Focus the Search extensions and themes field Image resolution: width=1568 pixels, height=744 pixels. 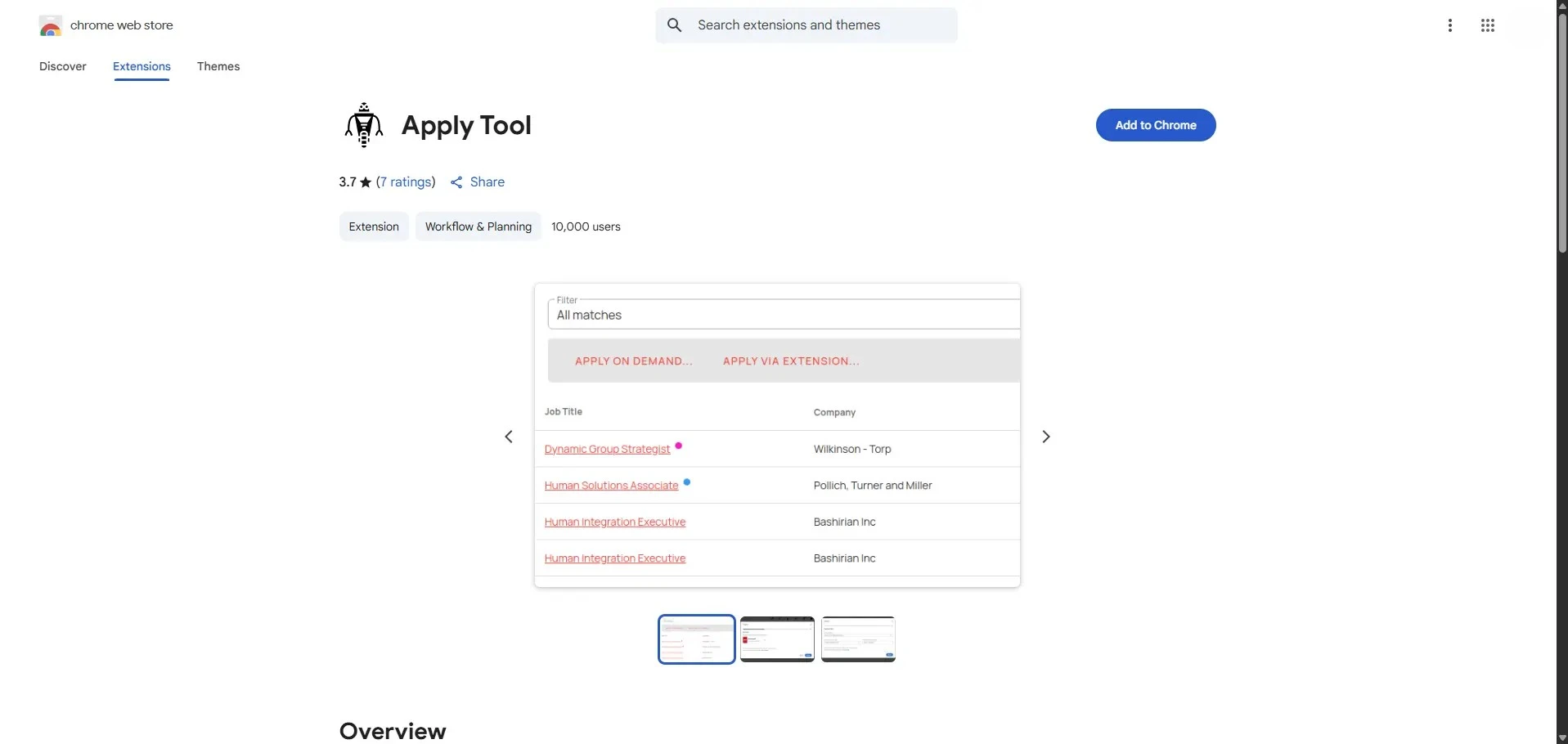point(806,25)
